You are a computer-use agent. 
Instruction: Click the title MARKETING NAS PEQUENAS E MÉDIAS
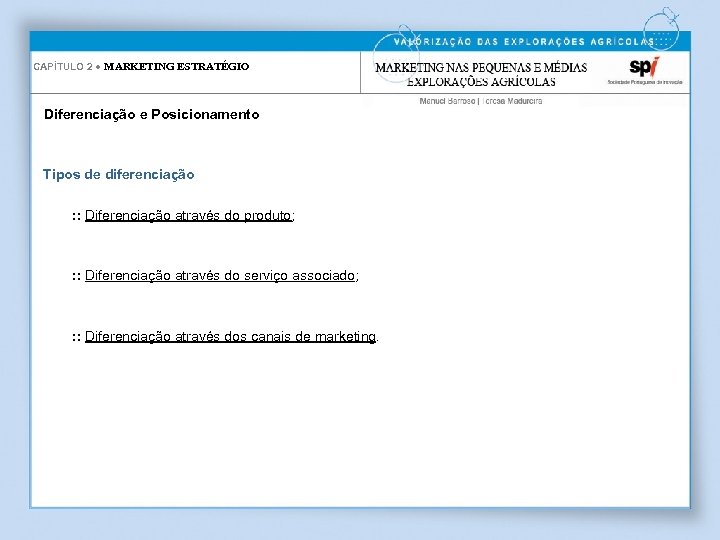click(481, 68)
